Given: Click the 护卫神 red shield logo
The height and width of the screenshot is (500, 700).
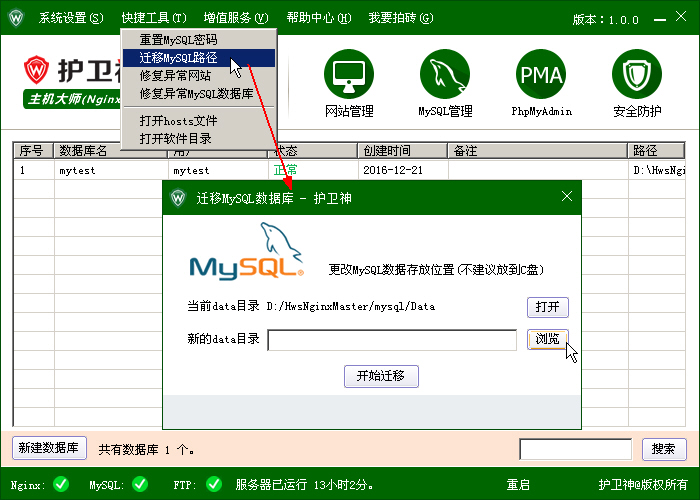Looking at the screenshot, I should pyautogui.click(x=36, y=70).
